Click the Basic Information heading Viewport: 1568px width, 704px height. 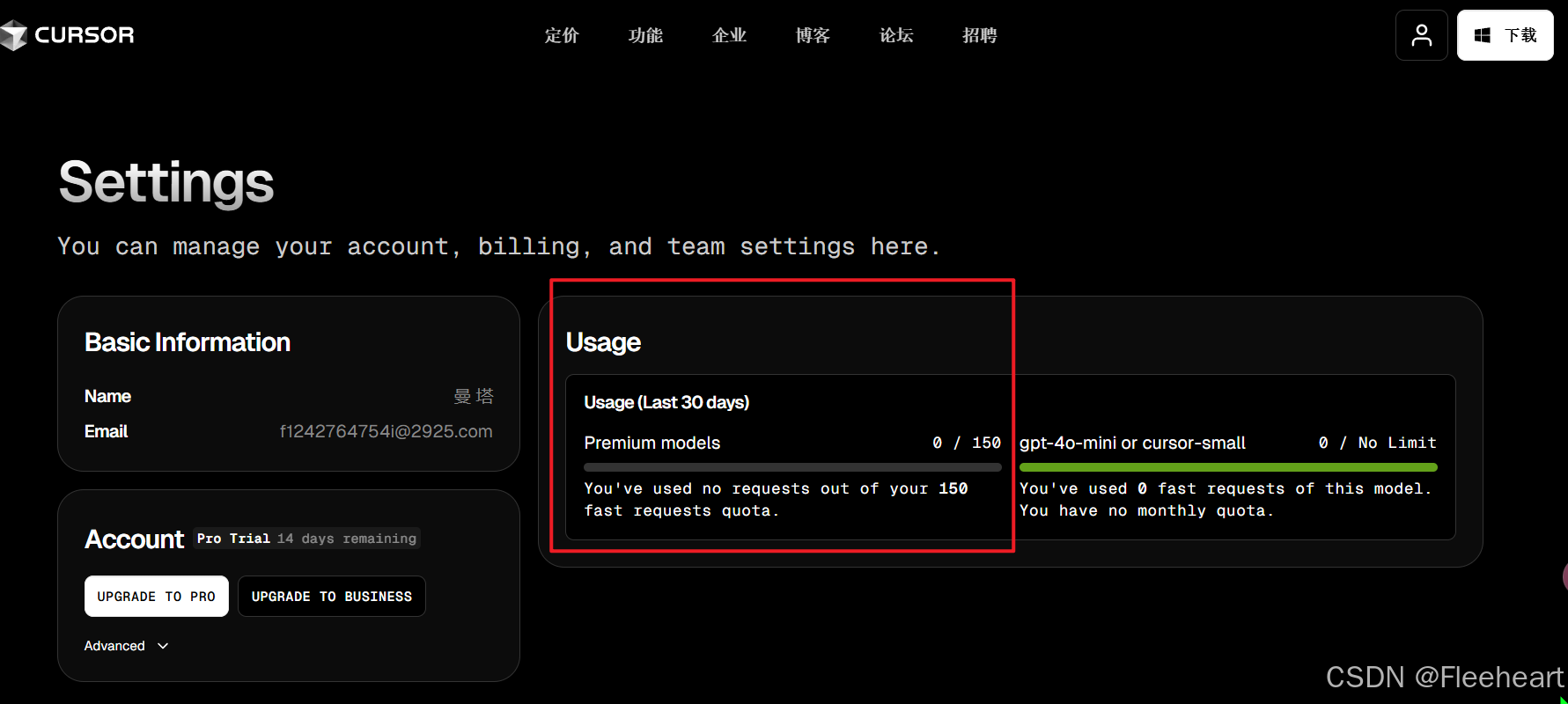point(188,342)
